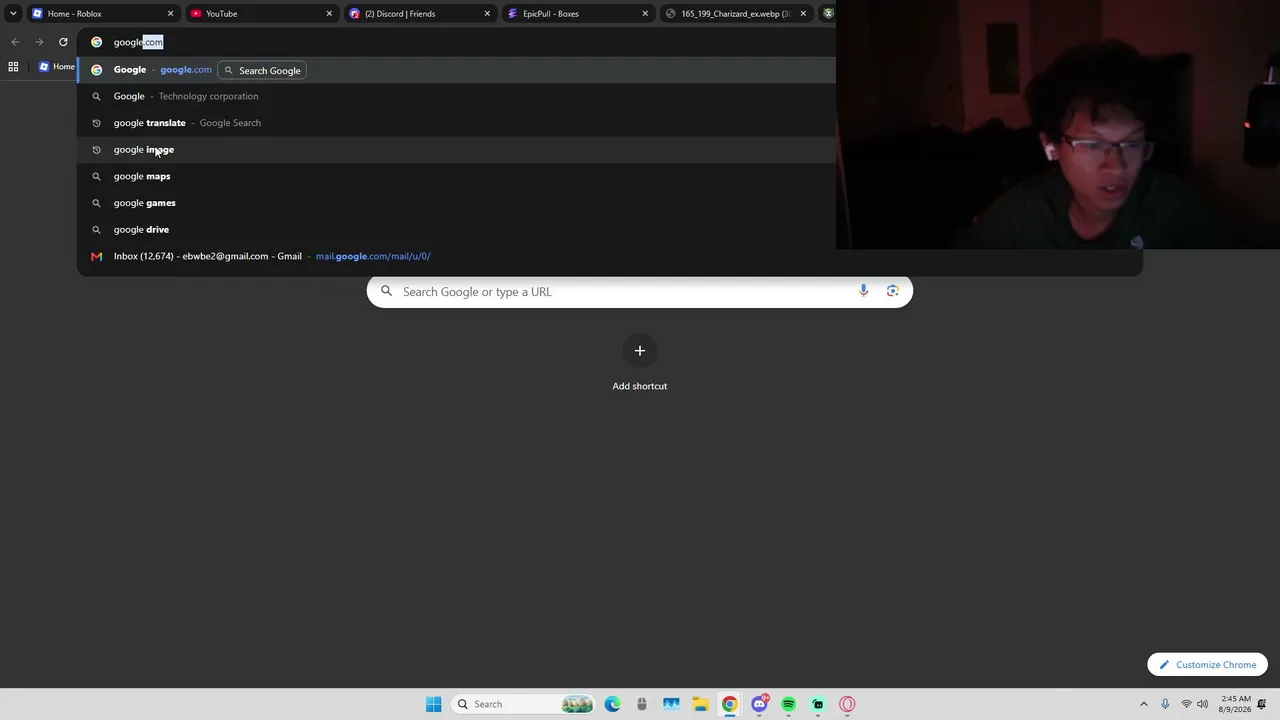Click the Windows taskbar Search box
The image size is (1280, 720).
click(522, 704)
